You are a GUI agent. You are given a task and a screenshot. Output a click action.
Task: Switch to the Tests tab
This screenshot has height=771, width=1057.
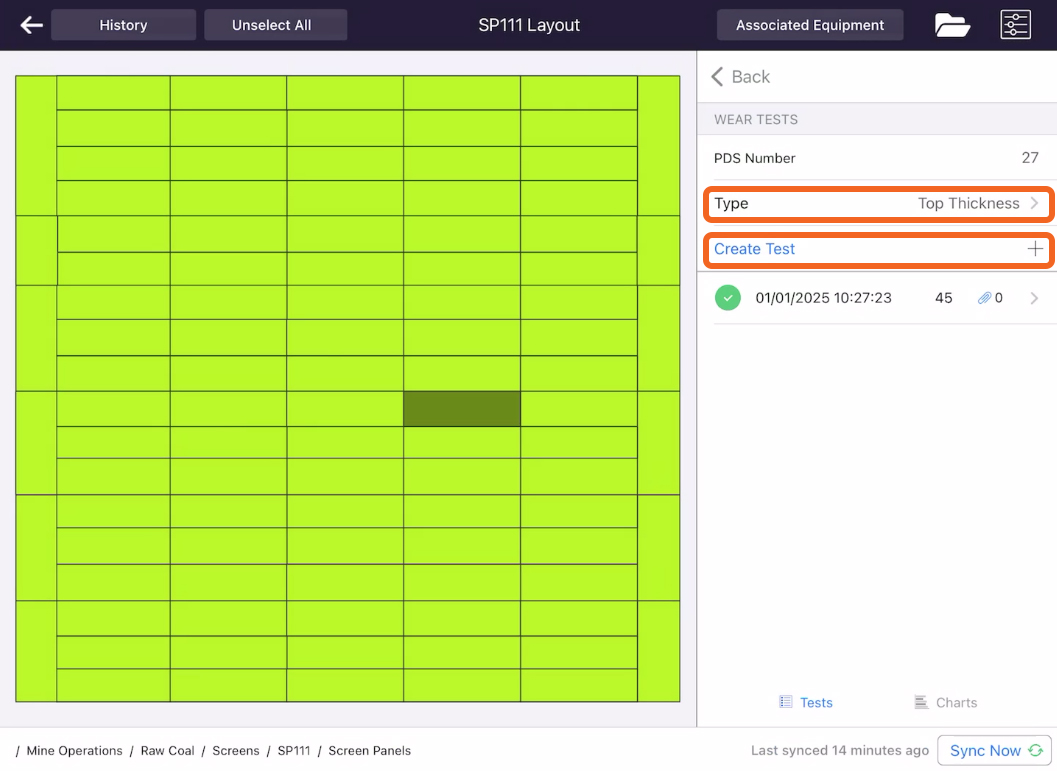click(806, 702)
